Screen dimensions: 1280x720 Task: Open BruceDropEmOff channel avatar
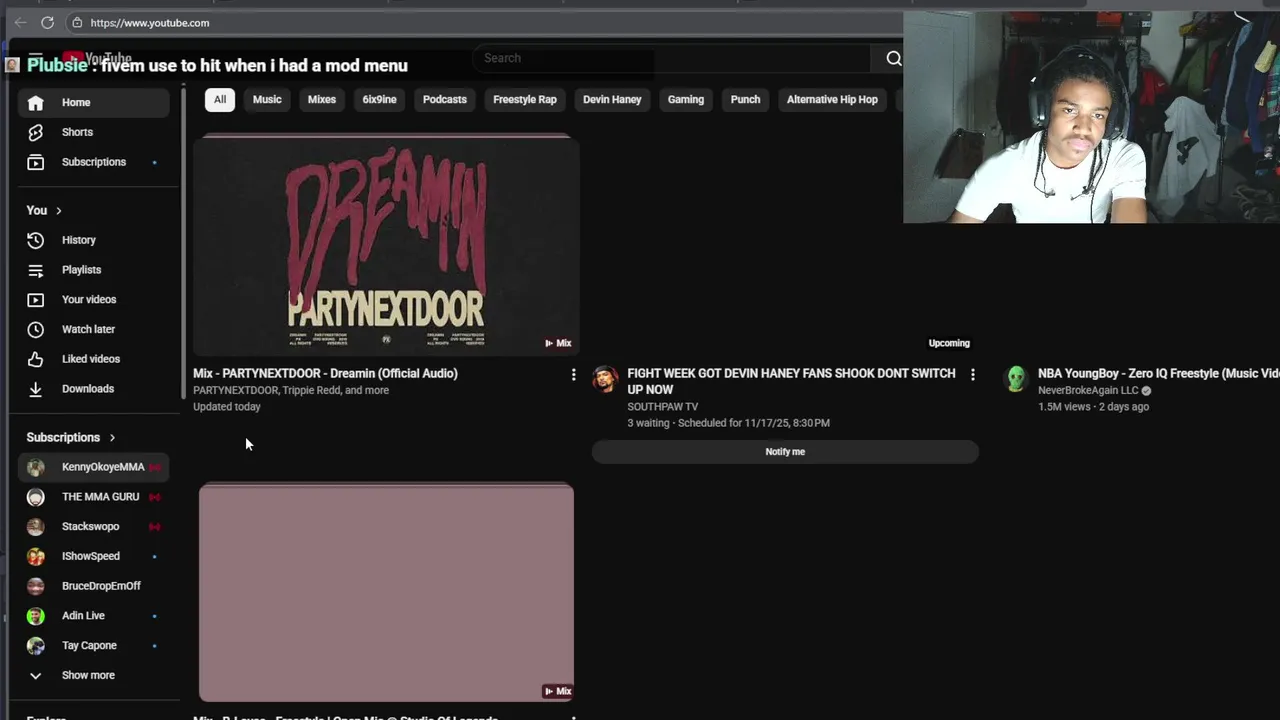pyautogui.click(x=35, y=586)
